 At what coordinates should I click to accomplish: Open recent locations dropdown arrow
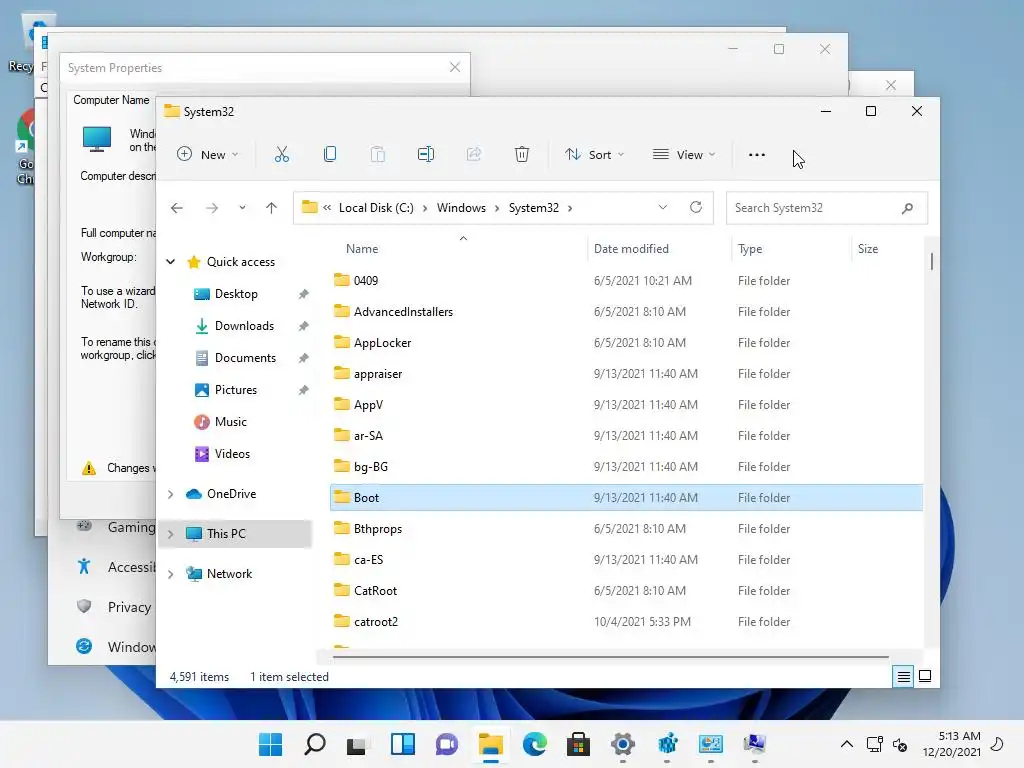click(x=242, y=208)
